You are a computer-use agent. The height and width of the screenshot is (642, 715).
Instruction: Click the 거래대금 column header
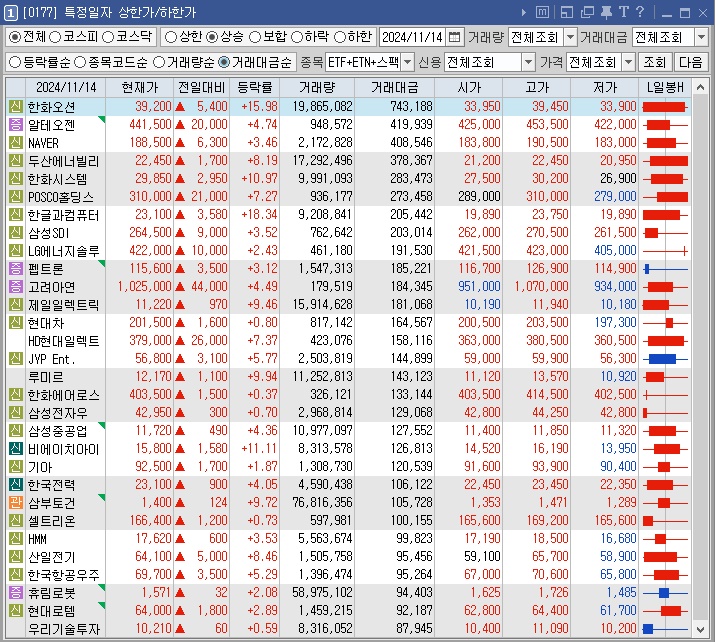click(x=394, y=88)
